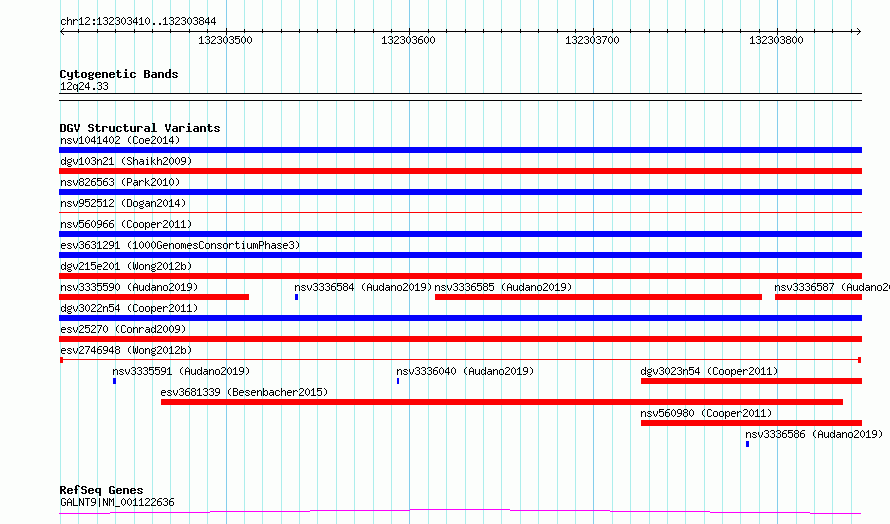The width and height of the screenshot is (890, 524).
Task: Click the dgv3023n54 (Cooper2011) label
Action: (709, 371)
